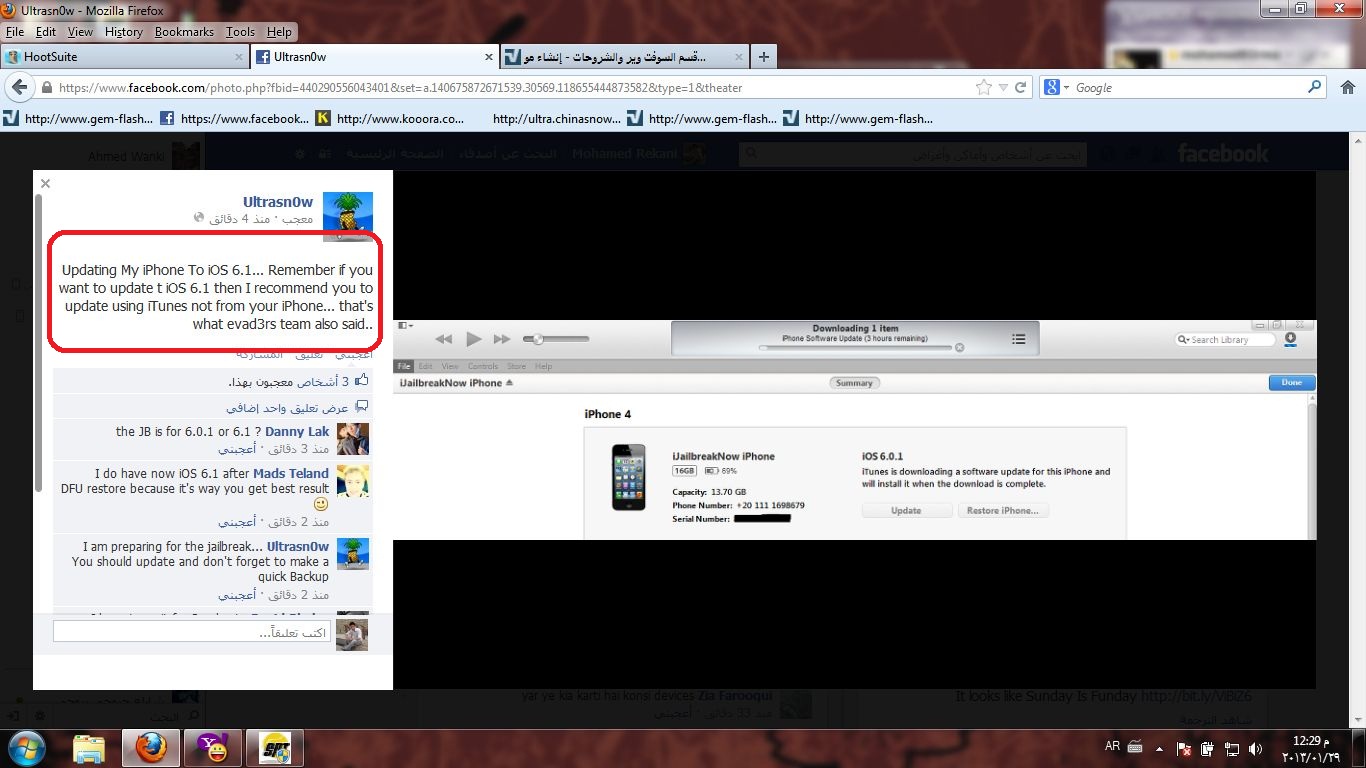Click the Firefox logo in the title bar
Screen dimensions: 1366x768
(10, 10)
